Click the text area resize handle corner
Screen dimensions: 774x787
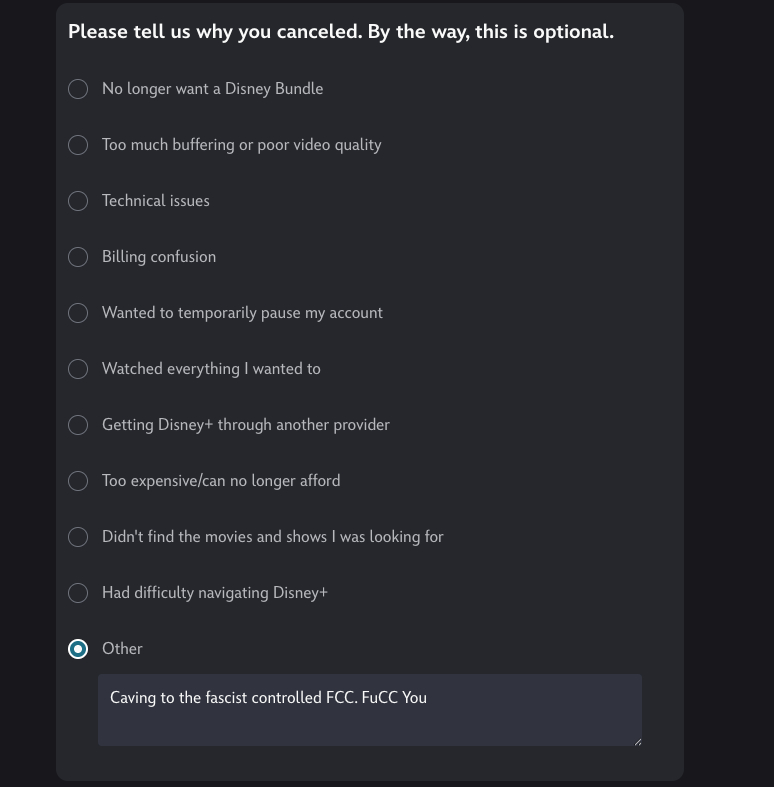click(x=637, y=741)
